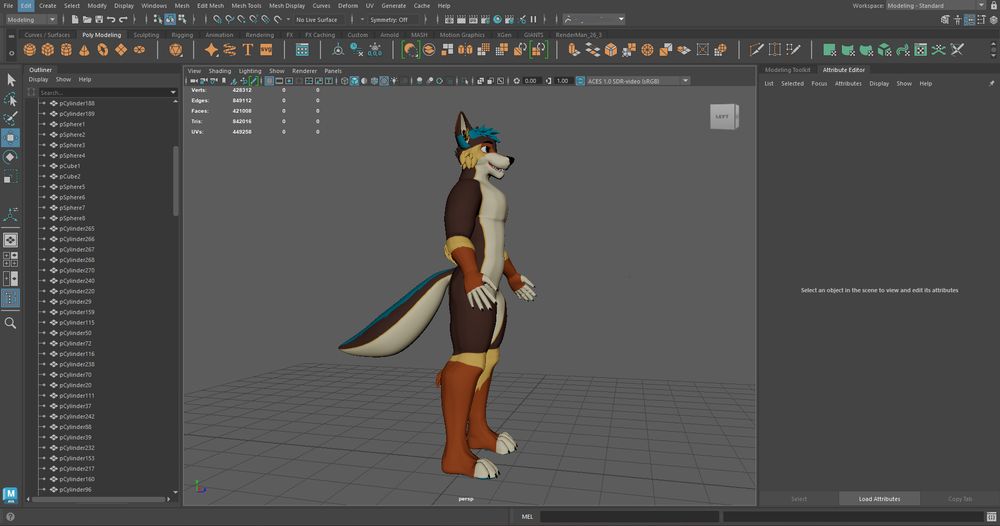Open the dropdown after the pause button
Viewport: 1000px width, 526px height.
click(594, 20)
